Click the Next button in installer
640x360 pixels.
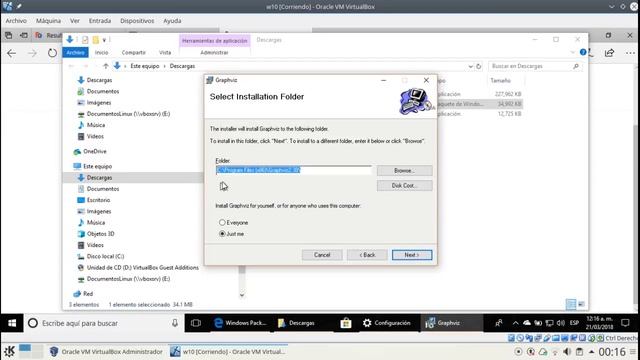[x=412, y=255]
